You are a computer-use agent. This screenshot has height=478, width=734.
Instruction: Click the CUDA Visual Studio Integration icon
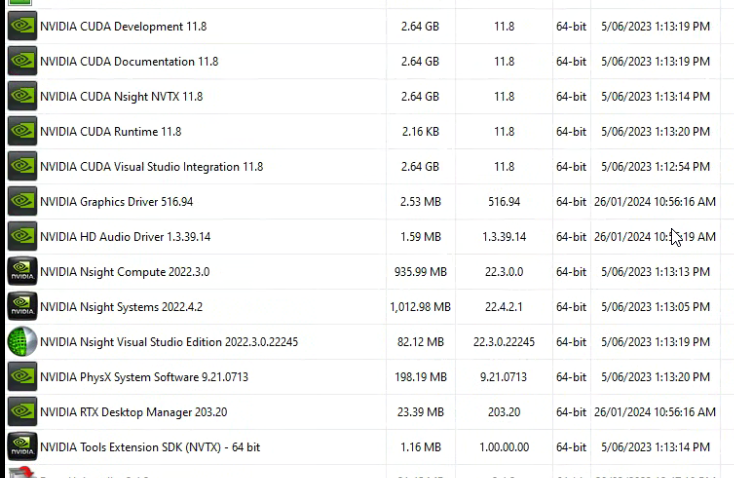[x=22, y=167]
